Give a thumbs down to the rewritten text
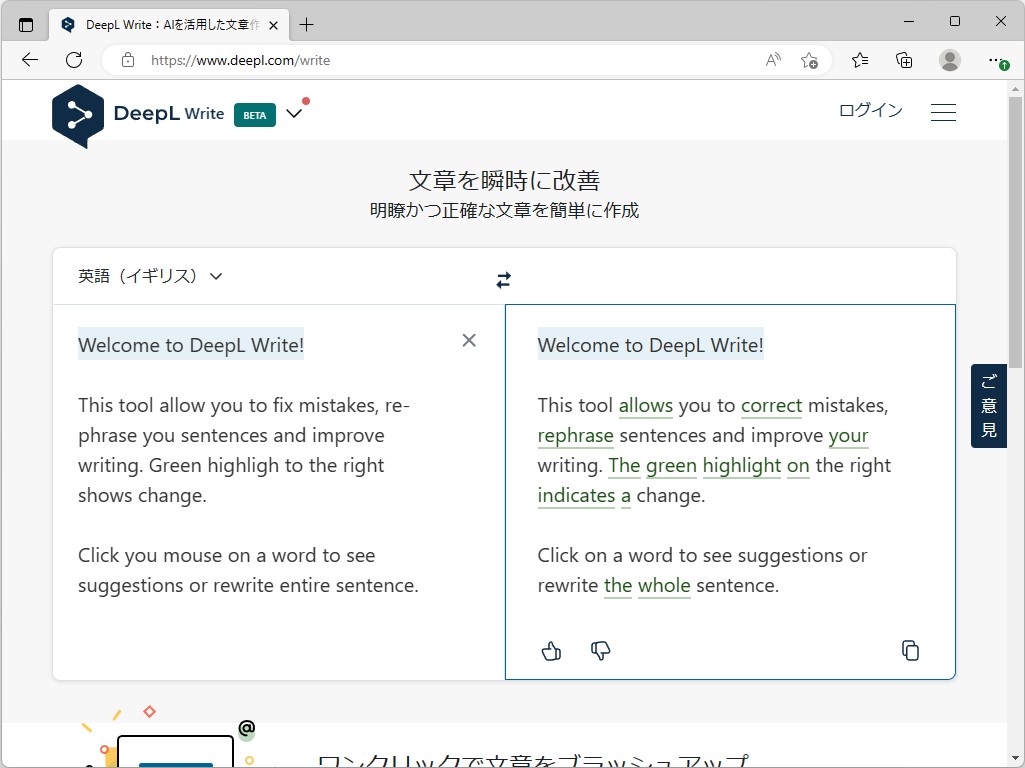This screenshot has width=1025, height=768. [x=600, y=651]
